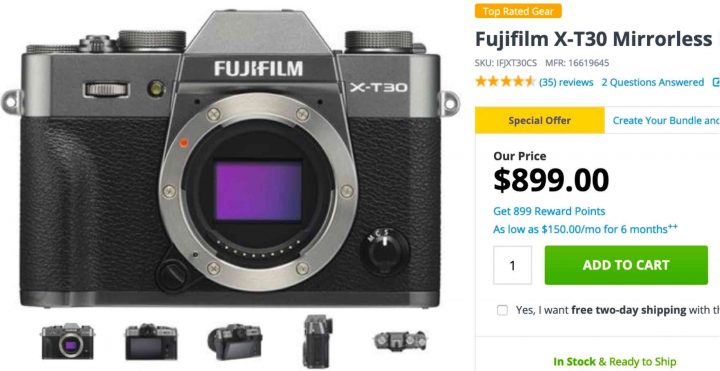This screenshot has width=720, height=371.
Task: Open the 2 Questions Answered link
Action: coord(652,82)
